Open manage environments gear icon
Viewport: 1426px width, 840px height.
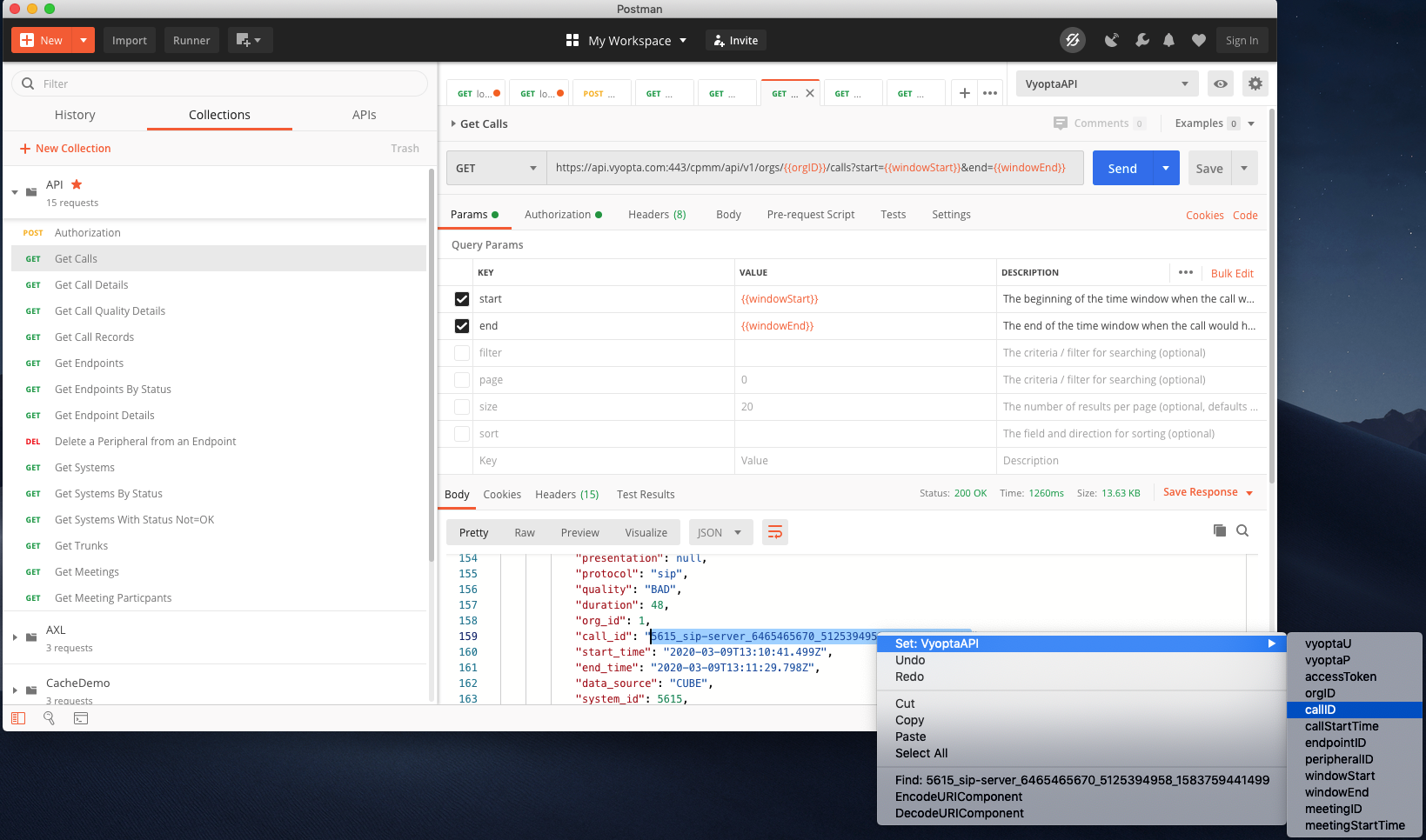point(1255,83)
